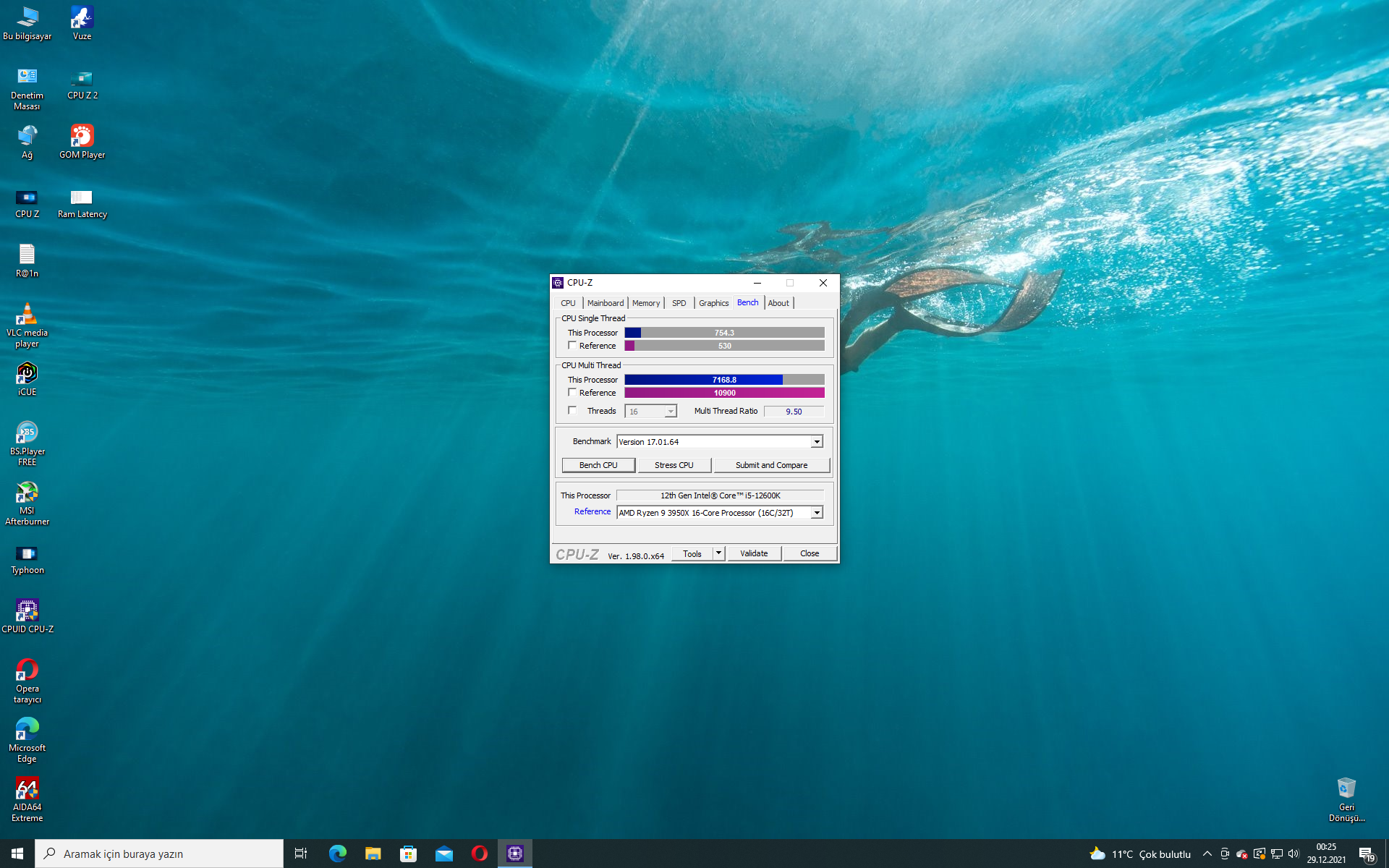Click multi thread reference 10900 bar

[724, 393]
